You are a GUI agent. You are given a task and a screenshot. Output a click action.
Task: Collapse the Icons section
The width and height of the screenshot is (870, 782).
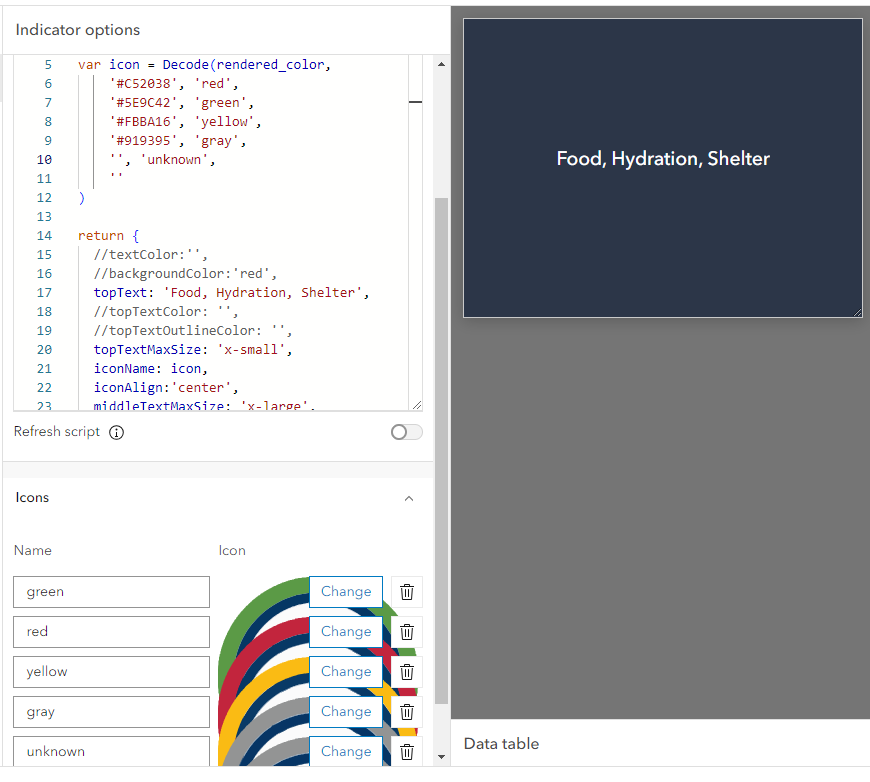click(x=409, y=497)
